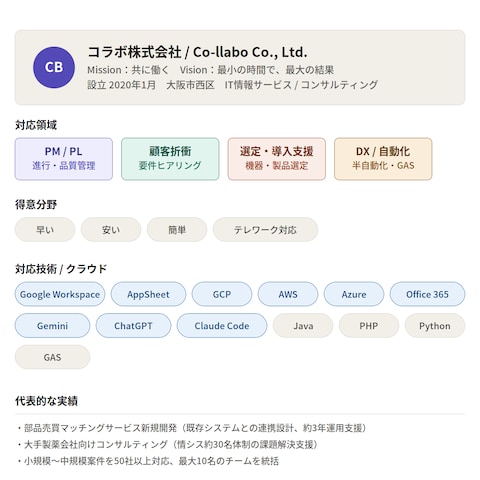This screenshot has height=480, width=480.
Task: Select the Azure chip
Action: (354, 294)
